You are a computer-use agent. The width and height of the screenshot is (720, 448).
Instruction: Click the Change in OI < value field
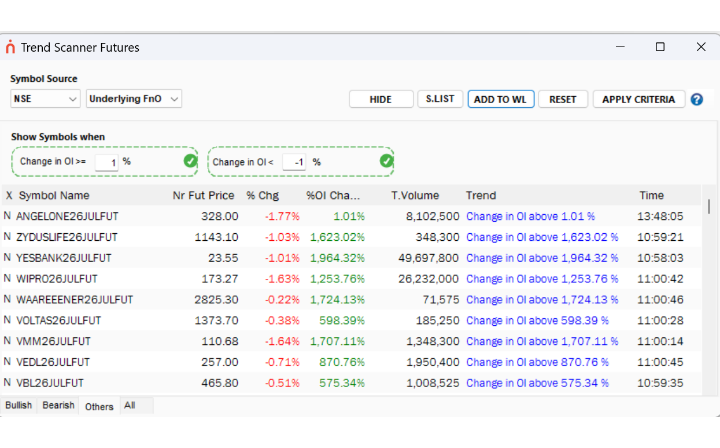294,162
